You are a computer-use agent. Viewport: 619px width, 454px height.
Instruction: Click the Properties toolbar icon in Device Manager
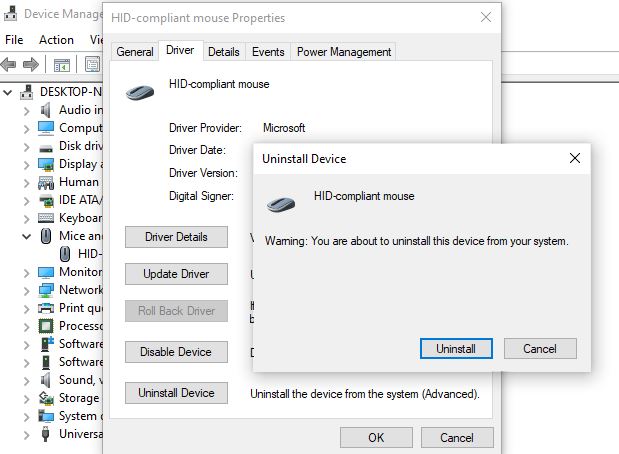[x=92, y=65]
